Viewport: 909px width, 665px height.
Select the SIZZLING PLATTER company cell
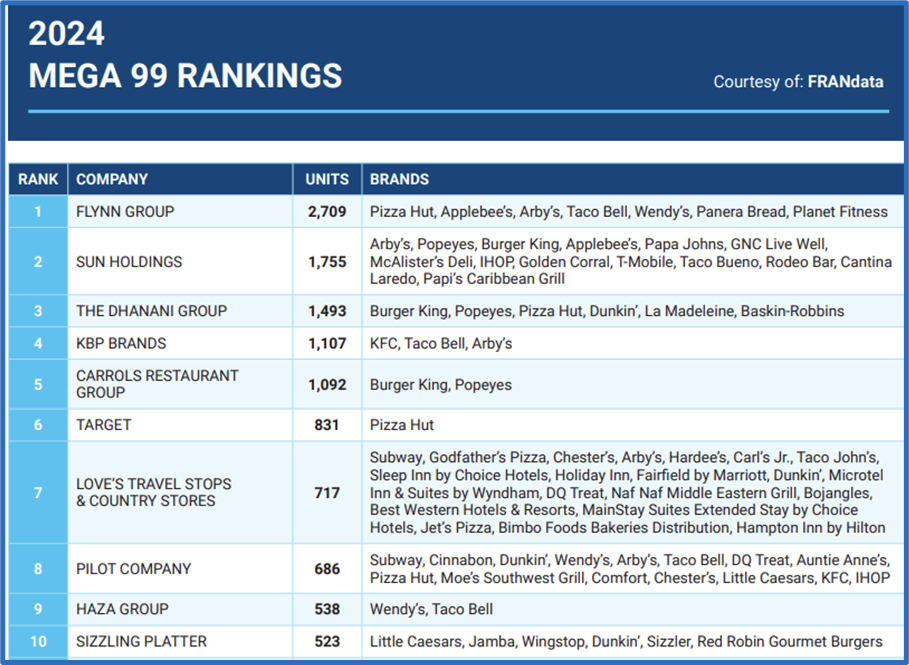[x=180, y=642]
